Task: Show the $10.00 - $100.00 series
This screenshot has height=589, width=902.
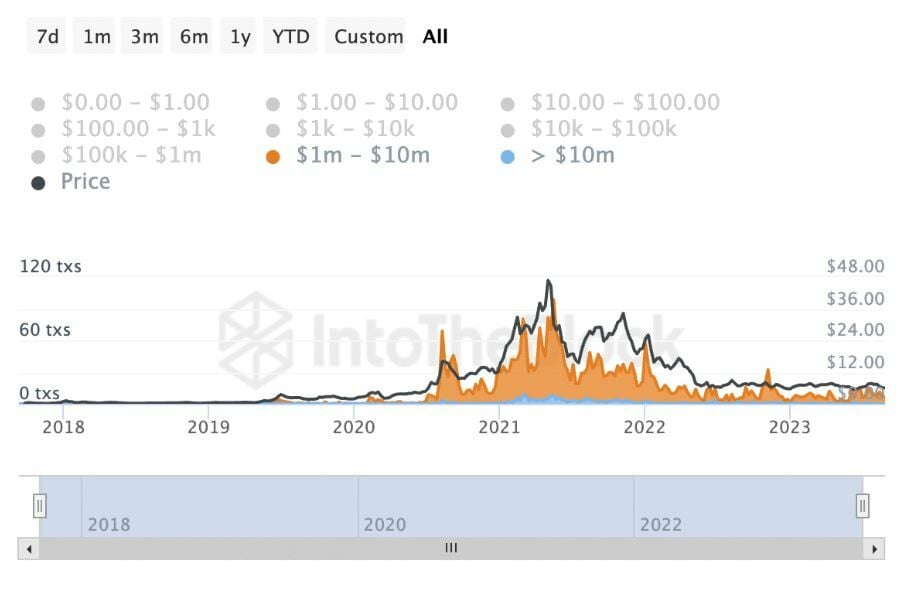Action: pos(508,103)
